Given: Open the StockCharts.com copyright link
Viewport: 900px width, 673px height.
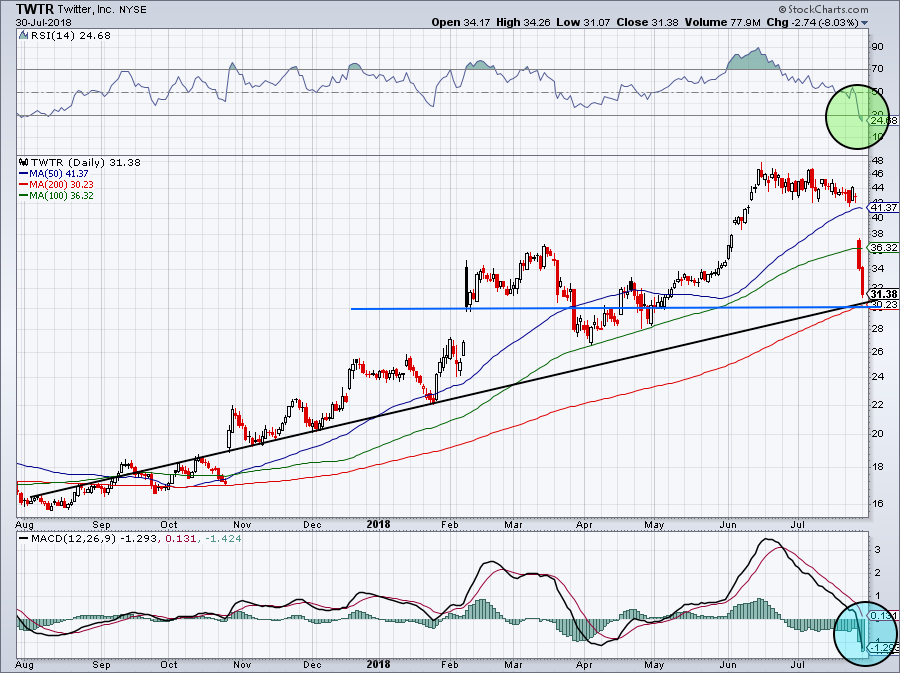Looking at the screenshot, I should pyautogui.click(x=824, y=9).
